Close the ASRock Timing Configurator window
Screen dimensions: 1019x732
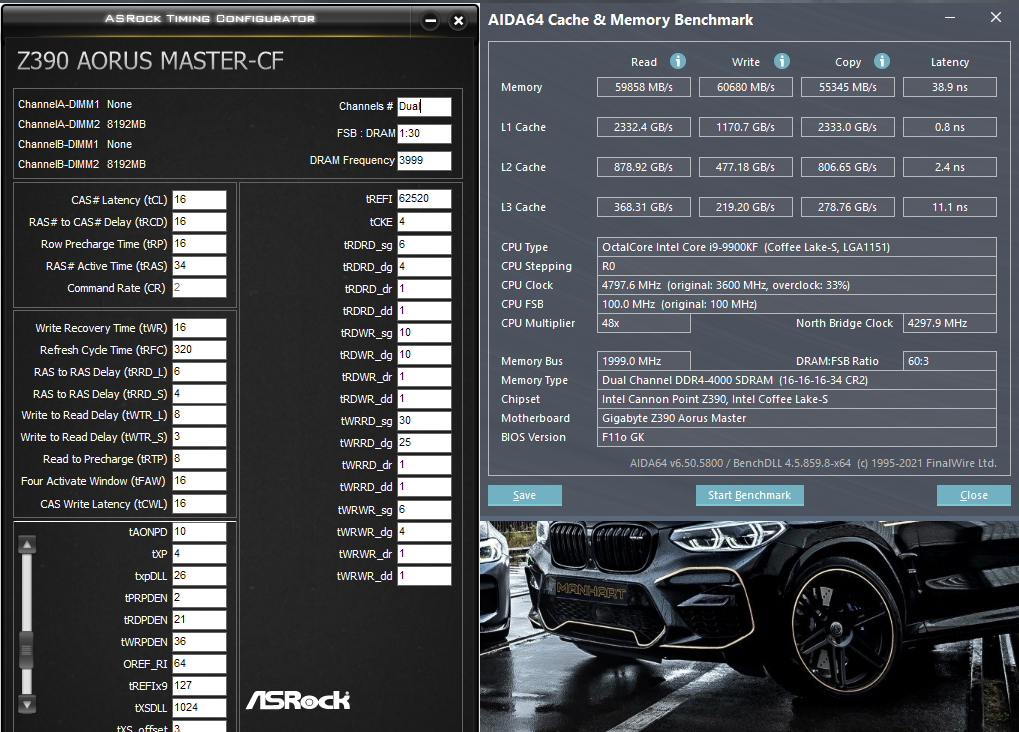pos(458,21)
